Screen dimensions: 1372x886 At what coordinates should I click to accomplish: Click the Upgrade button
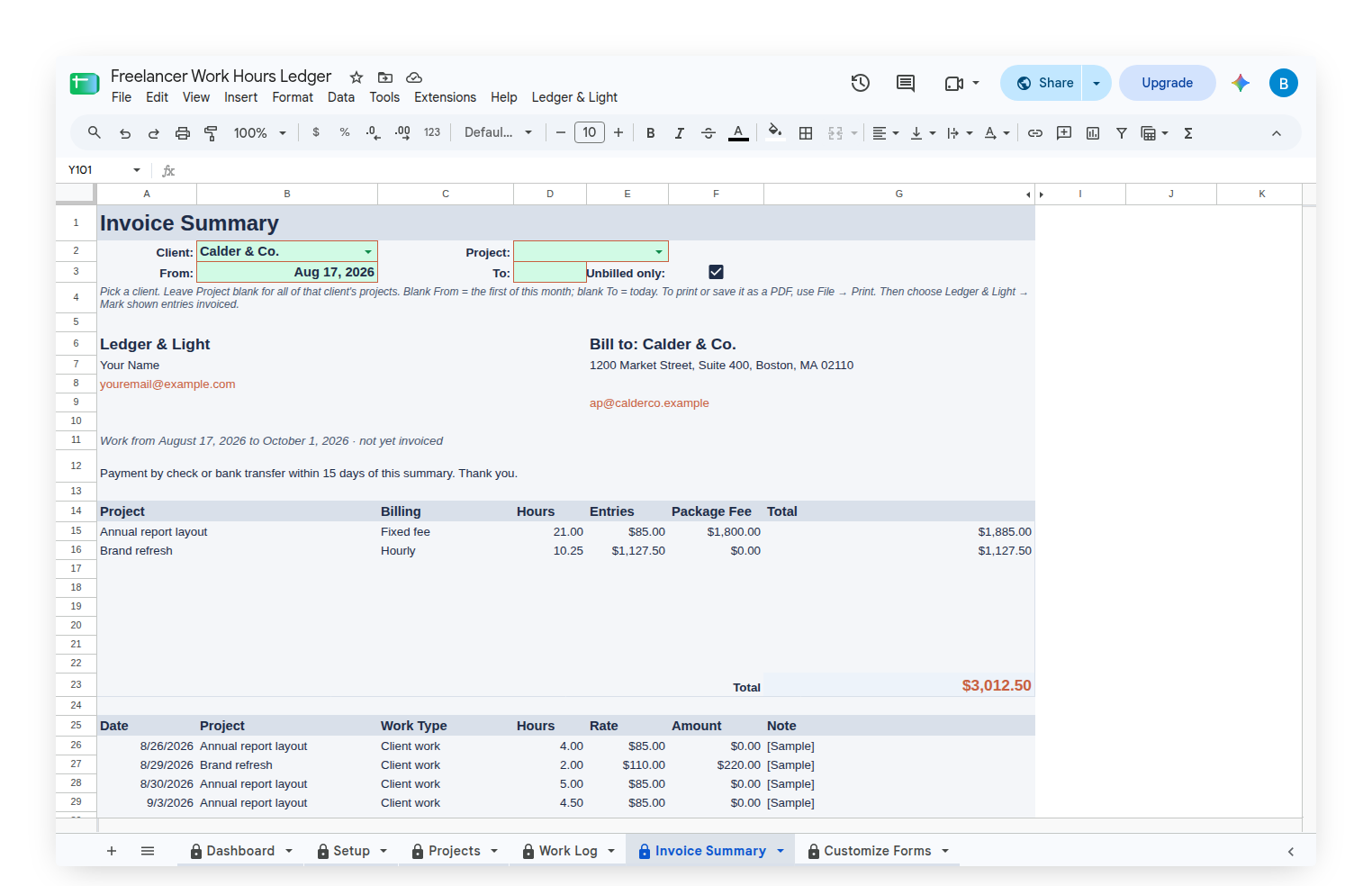pos(1168,83)
